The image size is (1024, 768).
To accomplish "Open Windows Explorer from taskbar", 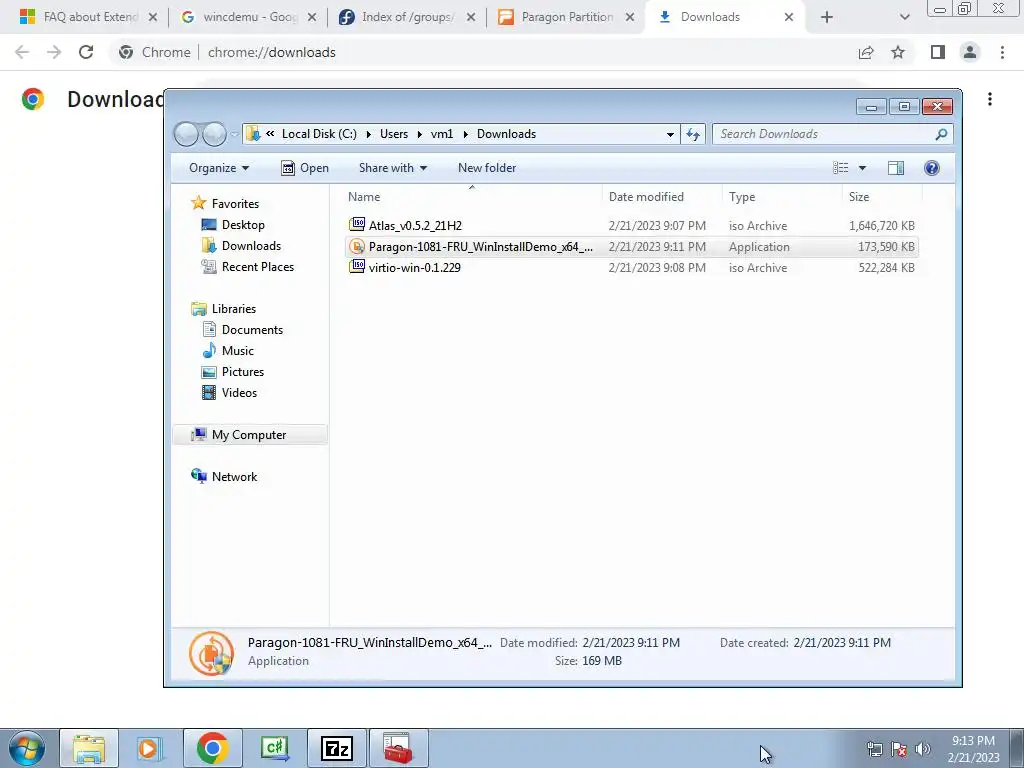I will click(x=89, y=748).
